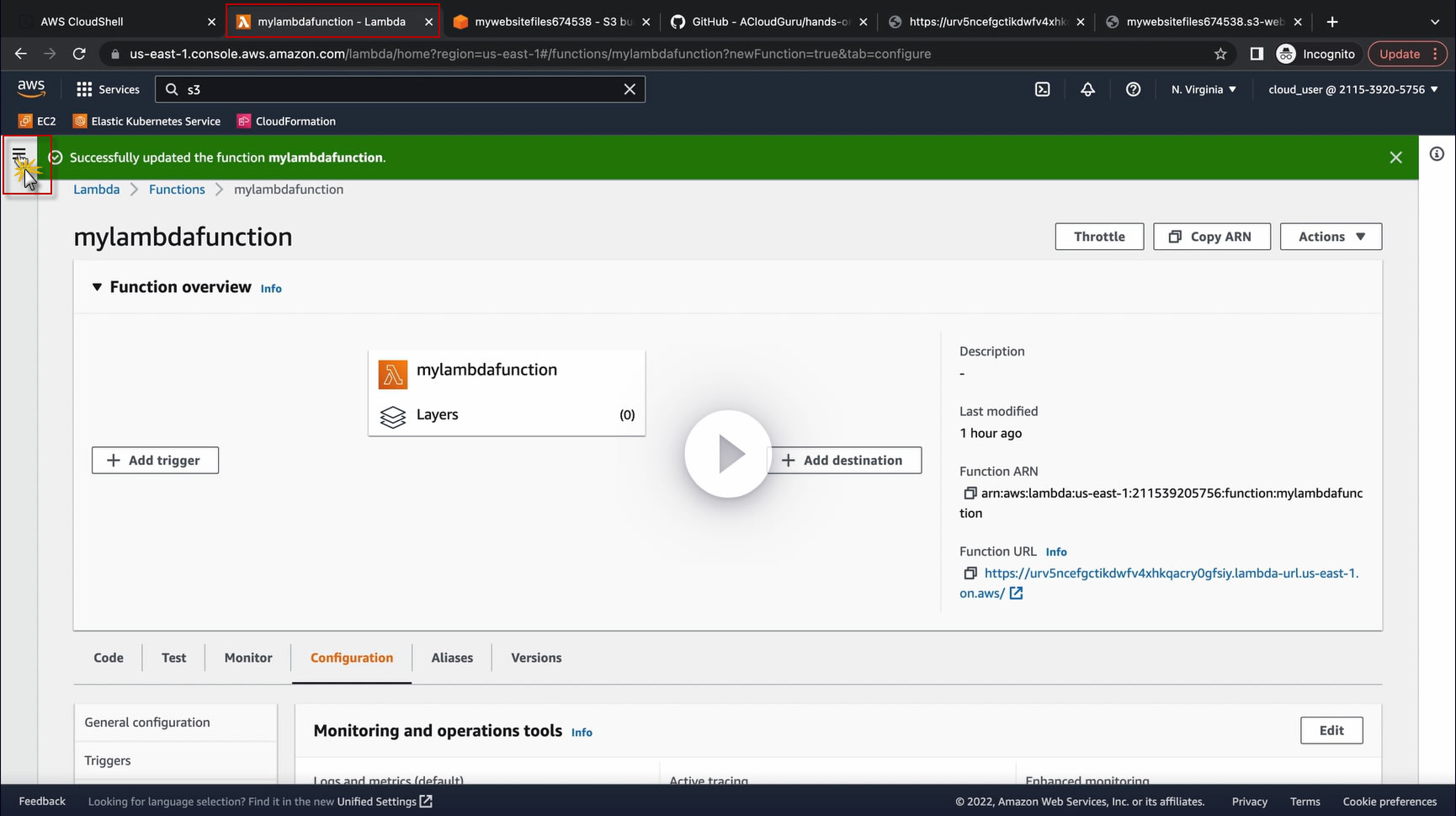Image resolution: width=1456 pixels, height=816 pixels.
Task: Click the browser Update button
Action: 1407,54
